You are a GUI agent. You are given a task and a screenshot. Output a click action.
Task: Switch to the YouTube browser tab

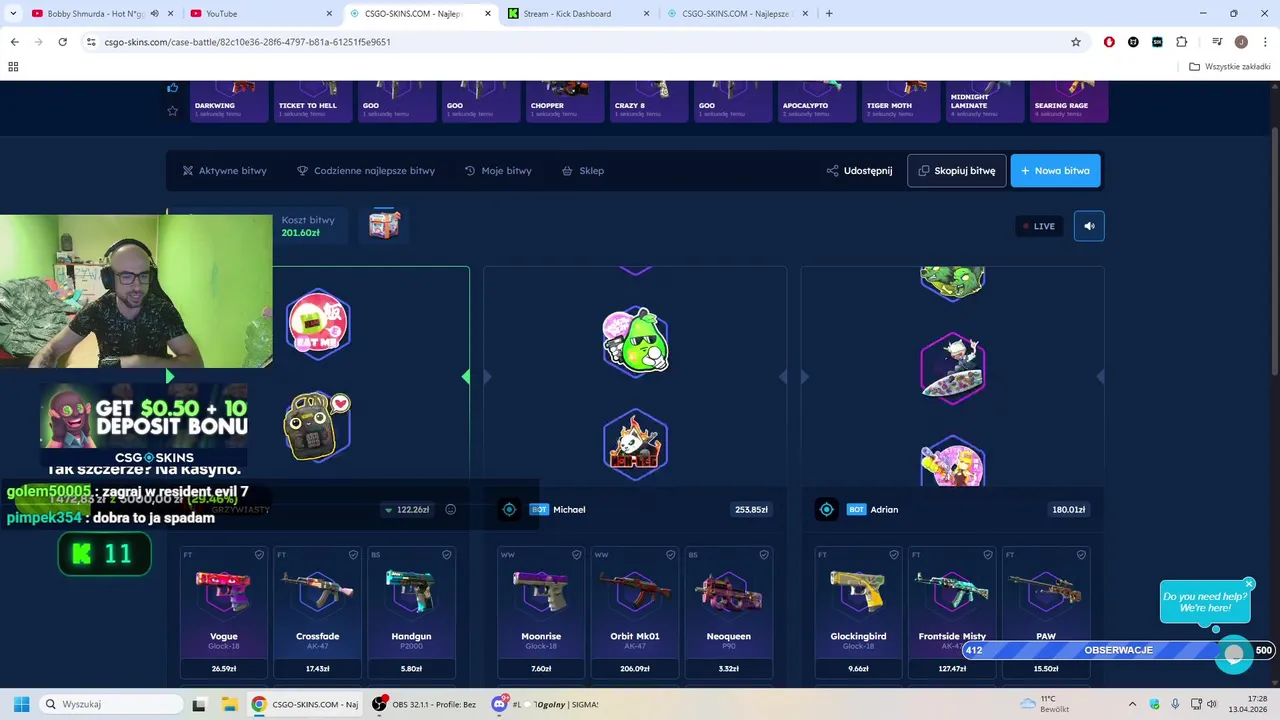pos(260,14)
